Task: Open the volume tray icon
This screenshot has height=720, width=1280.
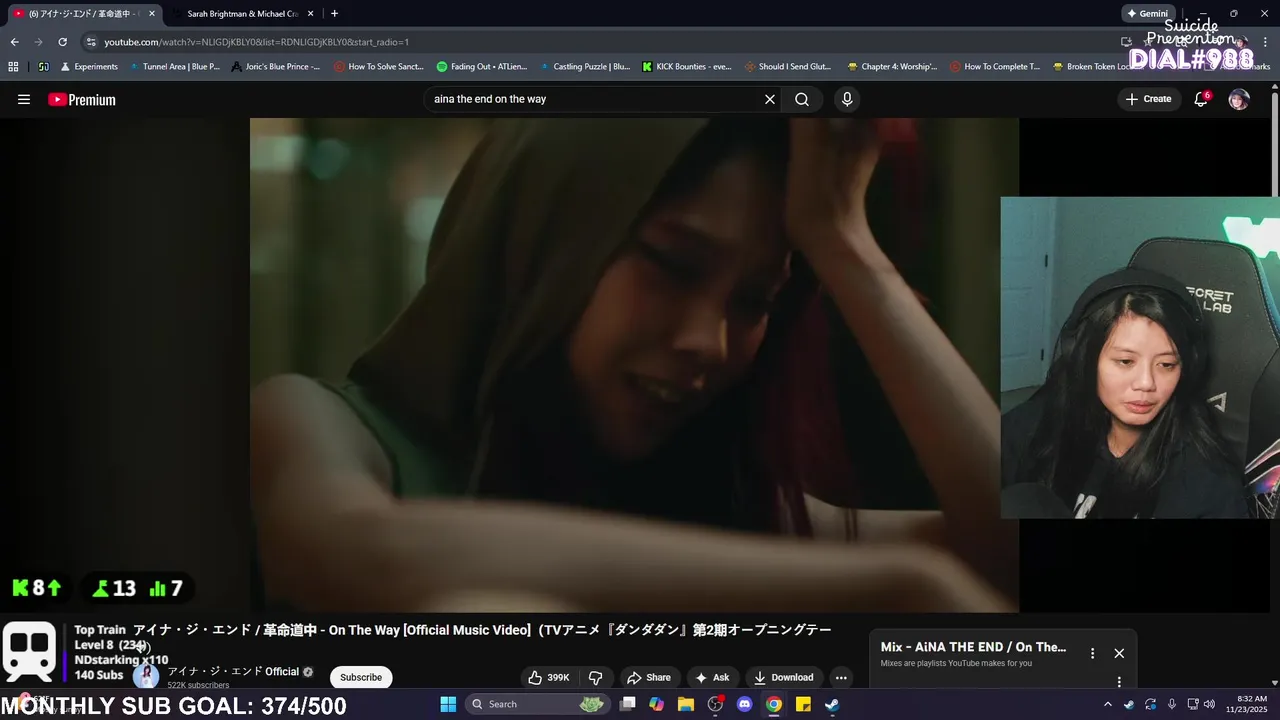Action: [1209, 704]
